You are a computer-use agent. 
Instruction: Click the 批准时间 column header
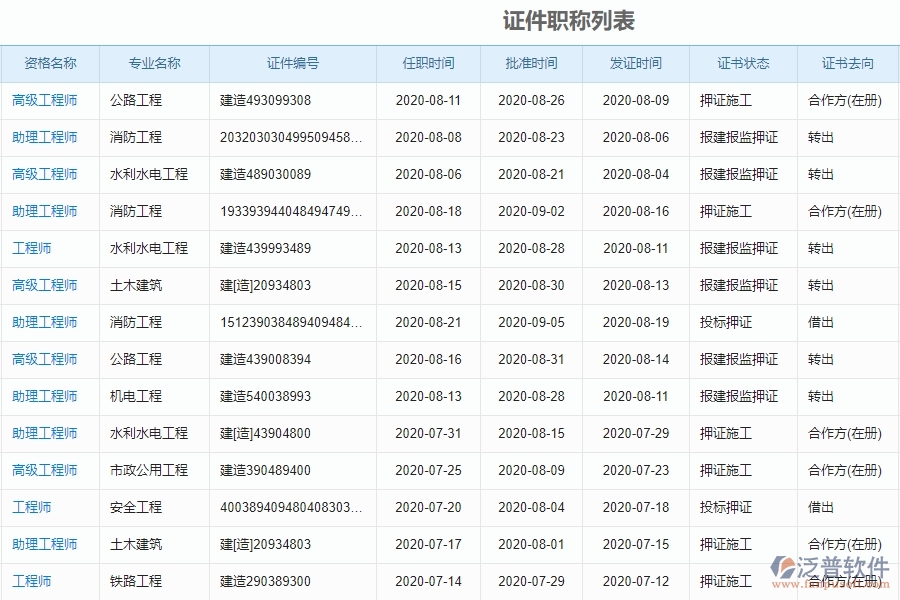point(530,63)
